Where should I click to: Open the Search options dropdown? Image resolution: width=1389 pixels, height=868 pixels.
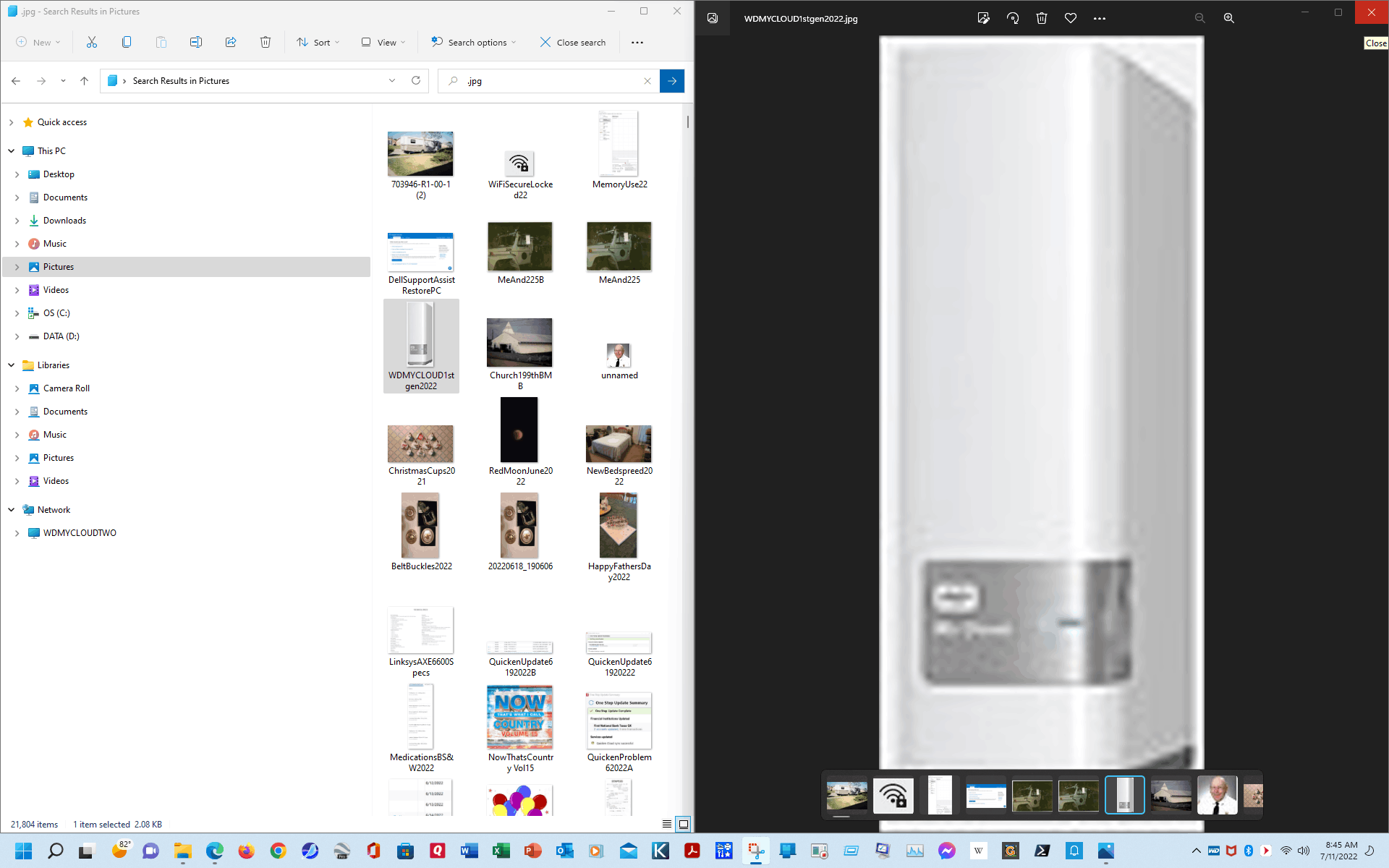[x=474, y=42]
